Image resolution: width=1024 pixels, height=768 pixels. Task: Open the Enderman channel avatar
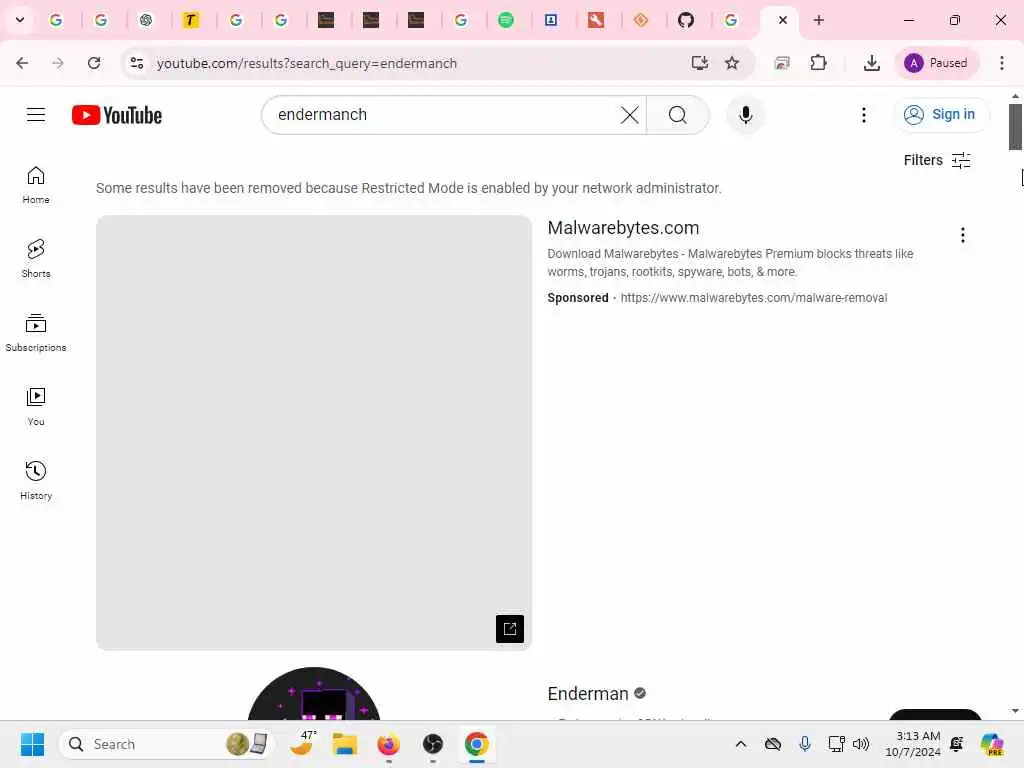[314, 694]
